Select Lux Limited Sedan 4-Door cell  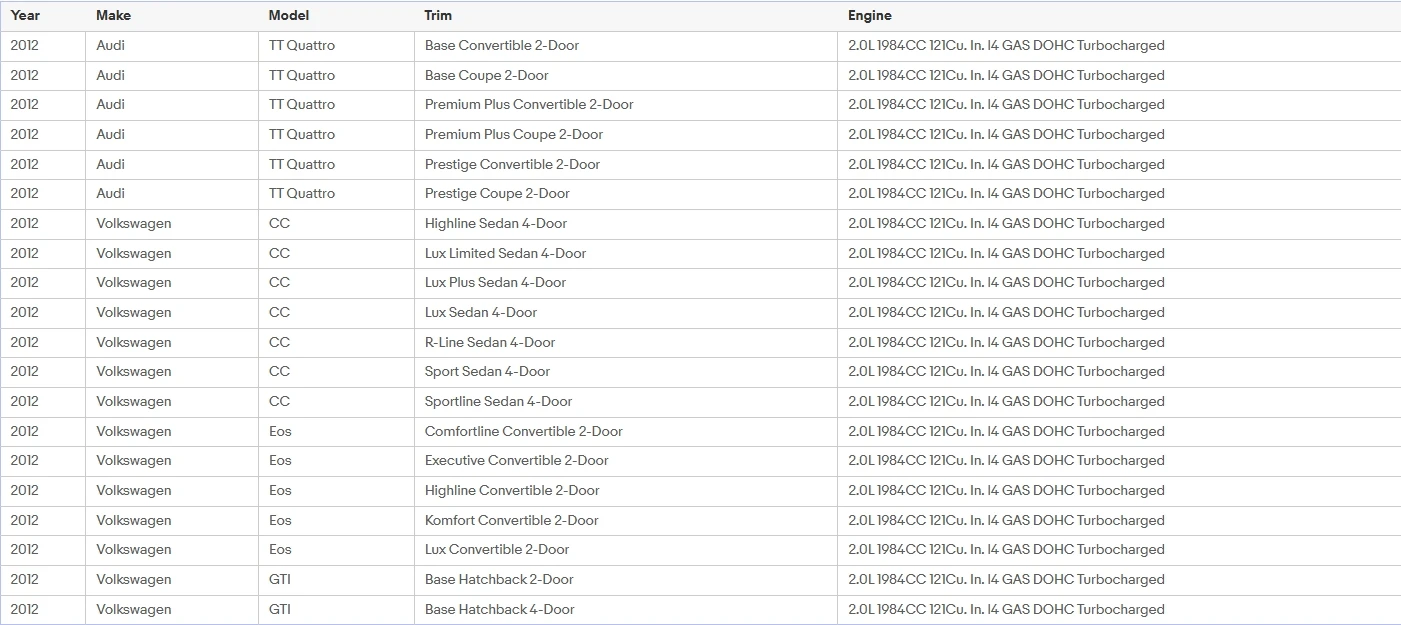pyautogui.click(x=626, y=254)
